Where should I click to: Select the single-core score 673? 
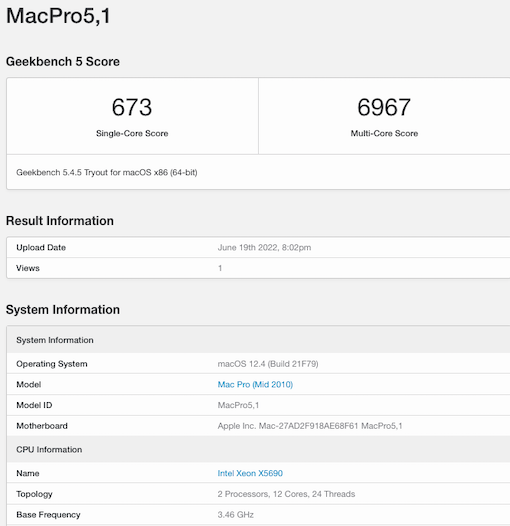tap(132, 107)
